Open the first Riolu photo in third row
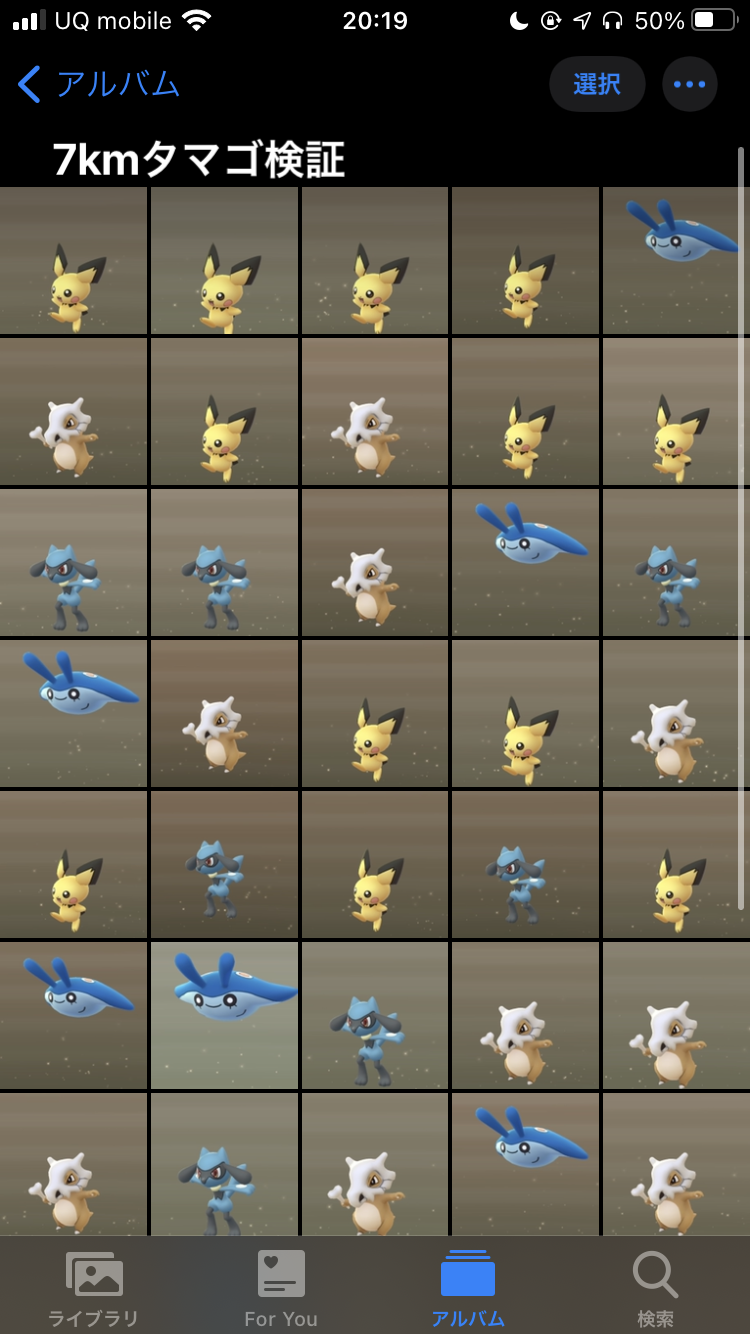The width and height of the screenshot is (750, 1334). [x=73, y=562]
